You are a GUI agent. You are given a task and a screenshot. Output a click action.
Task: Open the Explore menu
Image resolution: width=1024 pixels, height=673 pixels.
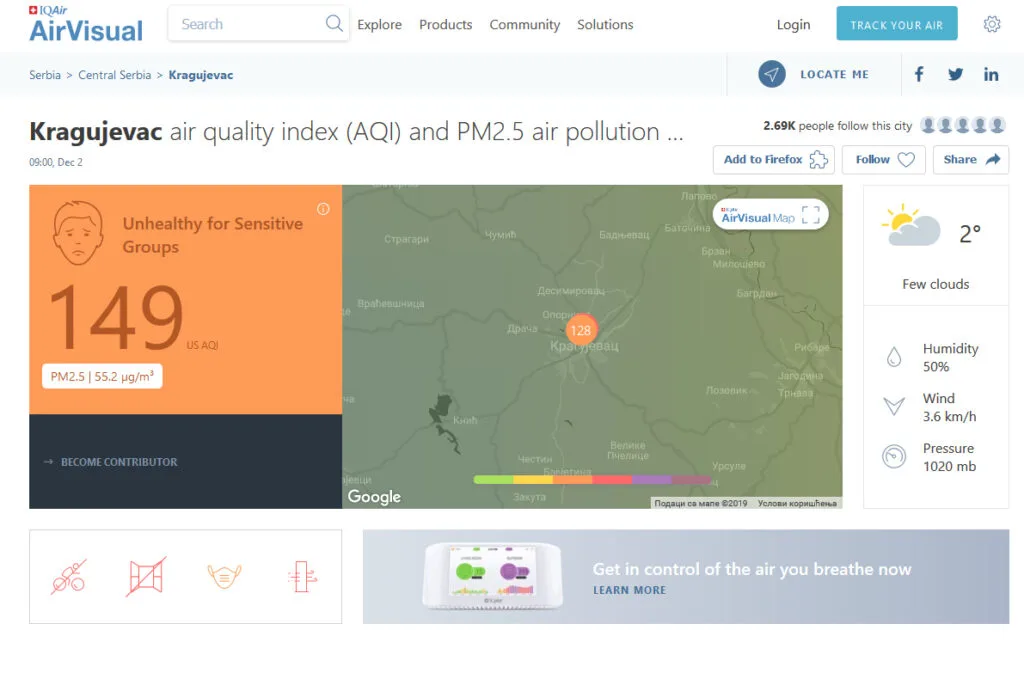(379, 25)
